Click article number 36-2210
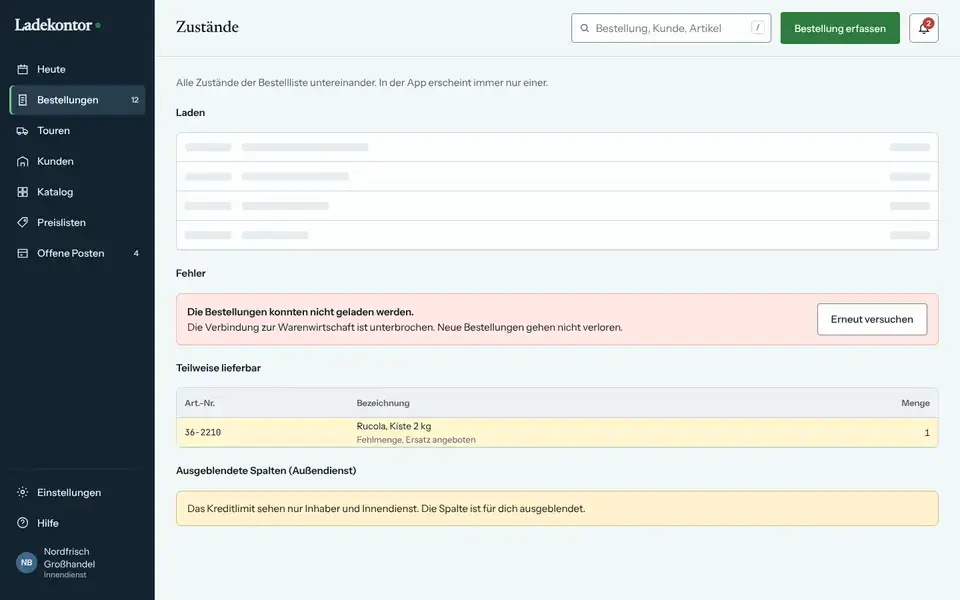960x600 pixels. (x=203, y=432)
